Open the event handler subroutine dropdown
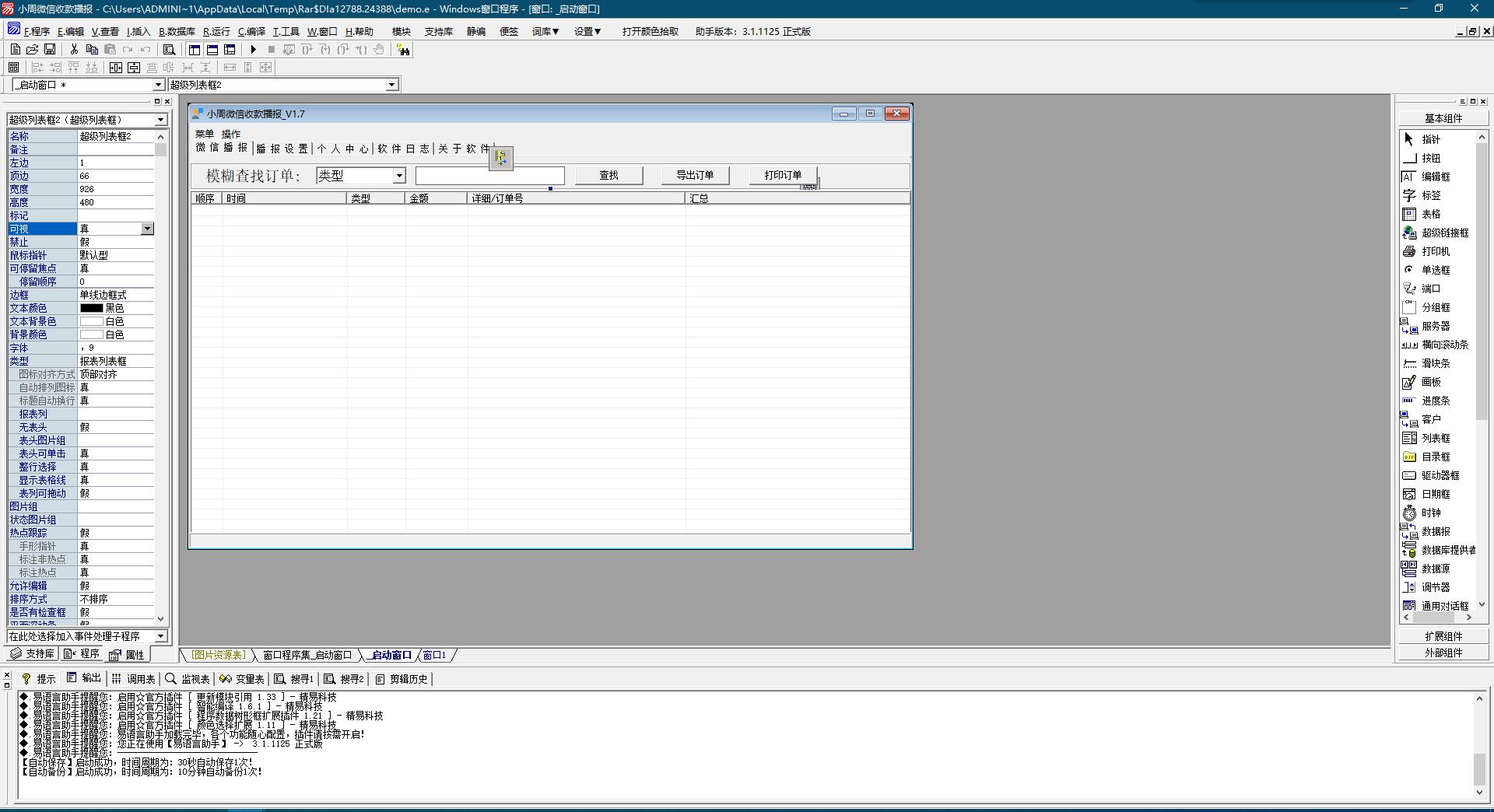 click(161, 636)
